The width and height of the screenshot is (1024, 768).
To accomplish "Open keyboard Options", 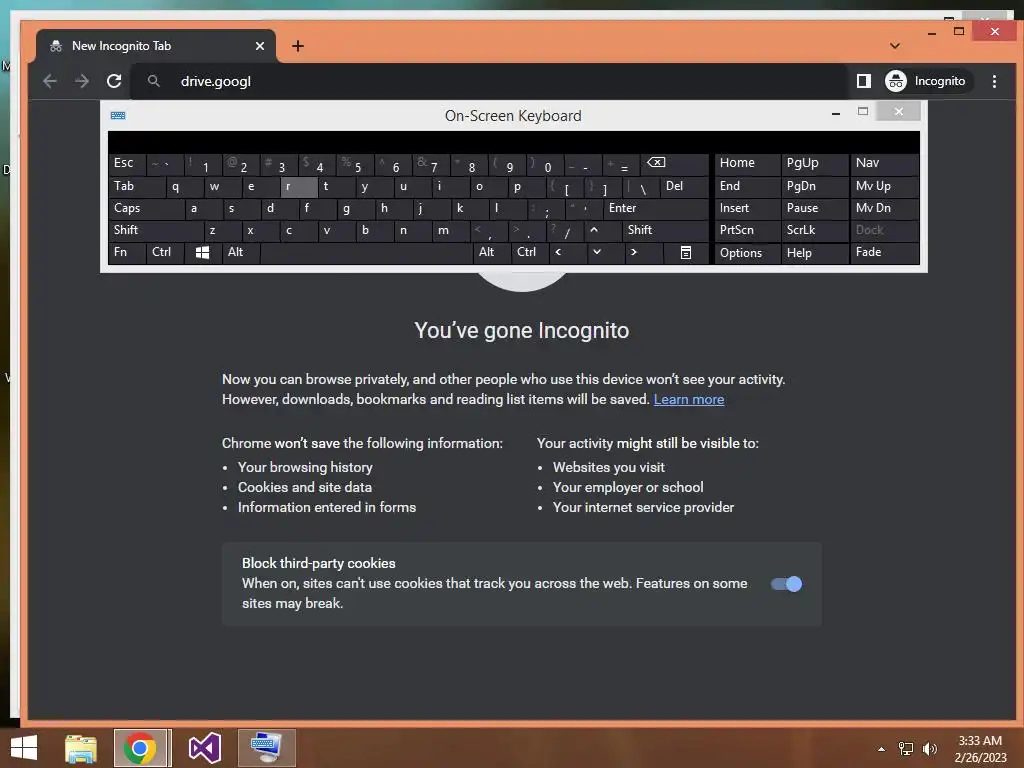I will pyautogui.click(x=747, y=253).
